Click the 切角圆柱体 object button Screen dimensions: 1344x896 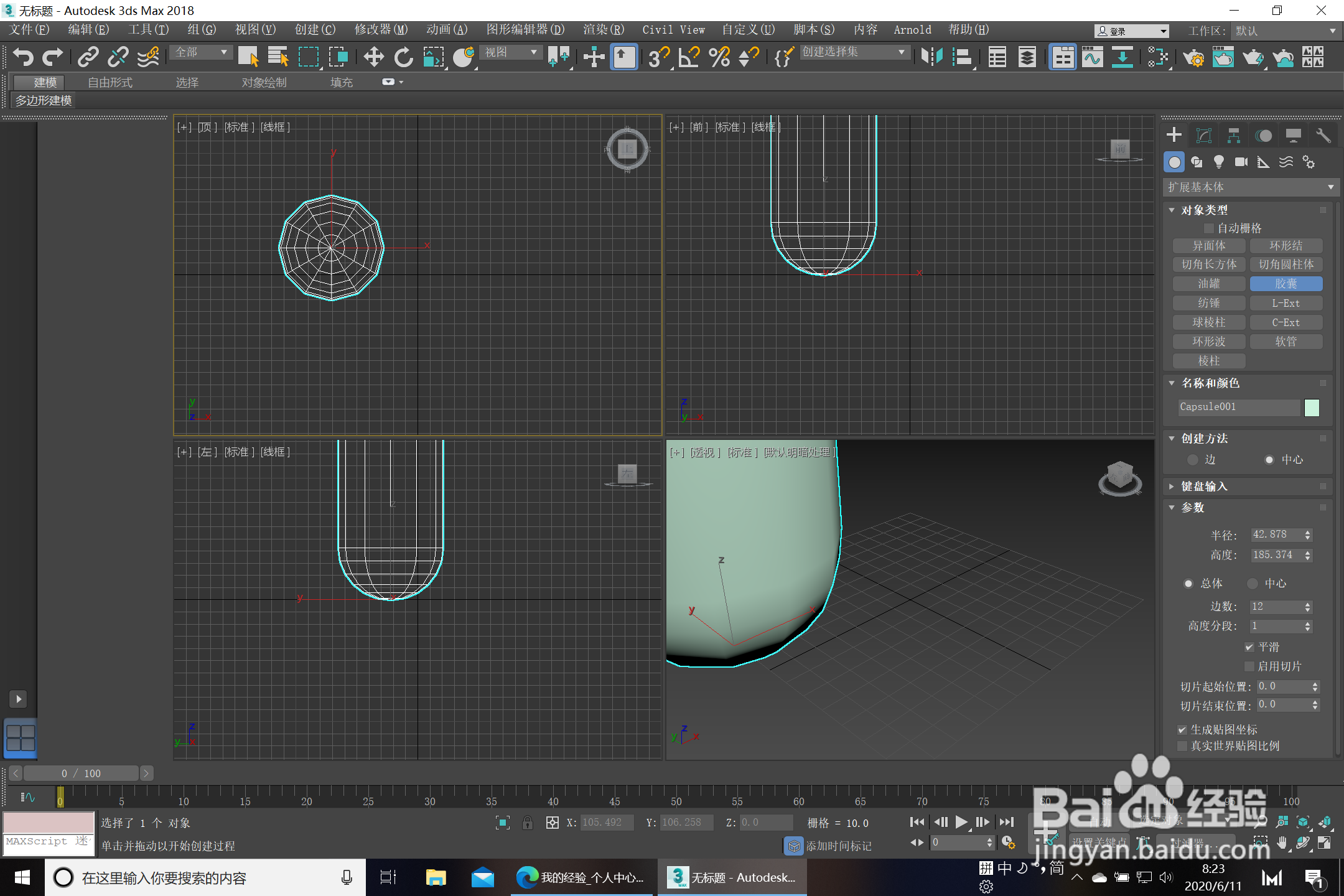coord(1286,264)
